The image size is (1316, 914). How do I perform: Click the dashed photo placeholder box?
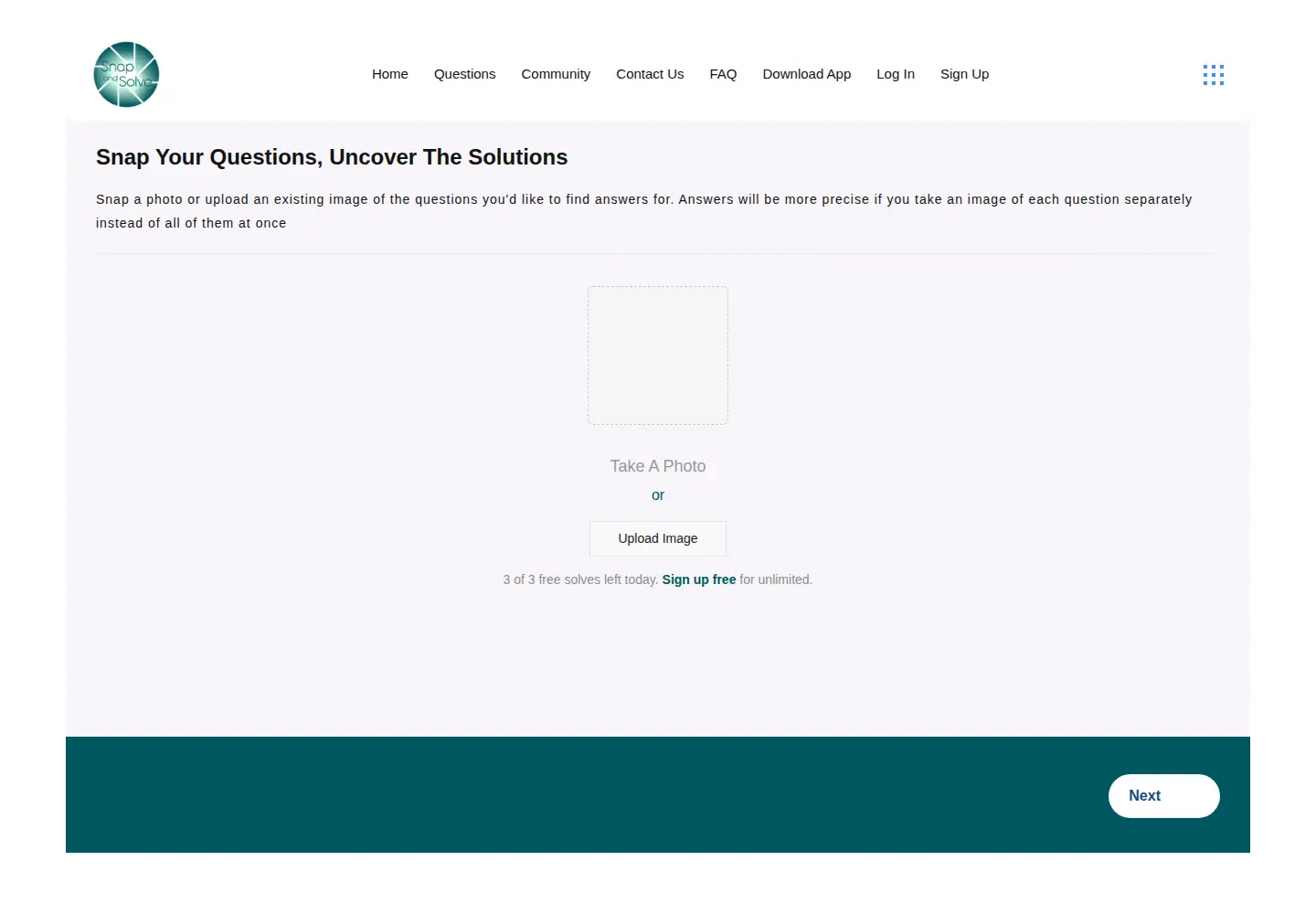[658, 356]
